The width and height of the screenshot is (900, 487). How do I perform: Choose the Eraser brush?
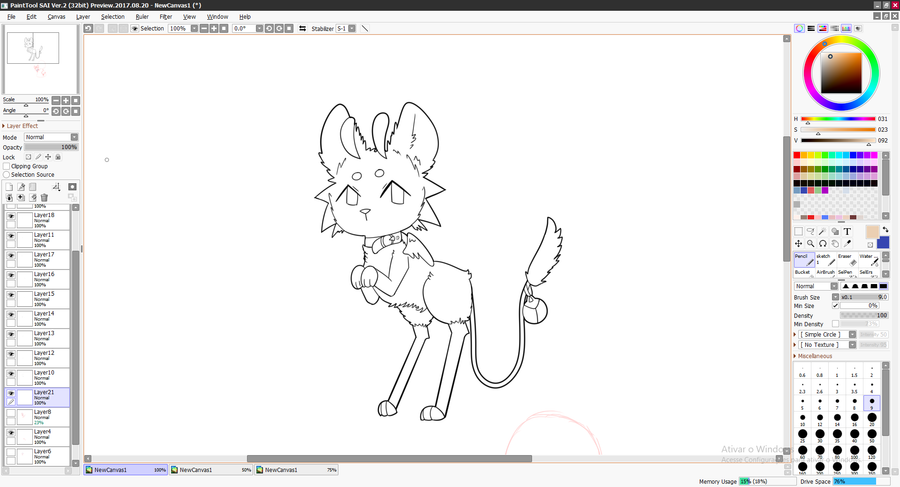pyautogui.click(x=847, y=259)
